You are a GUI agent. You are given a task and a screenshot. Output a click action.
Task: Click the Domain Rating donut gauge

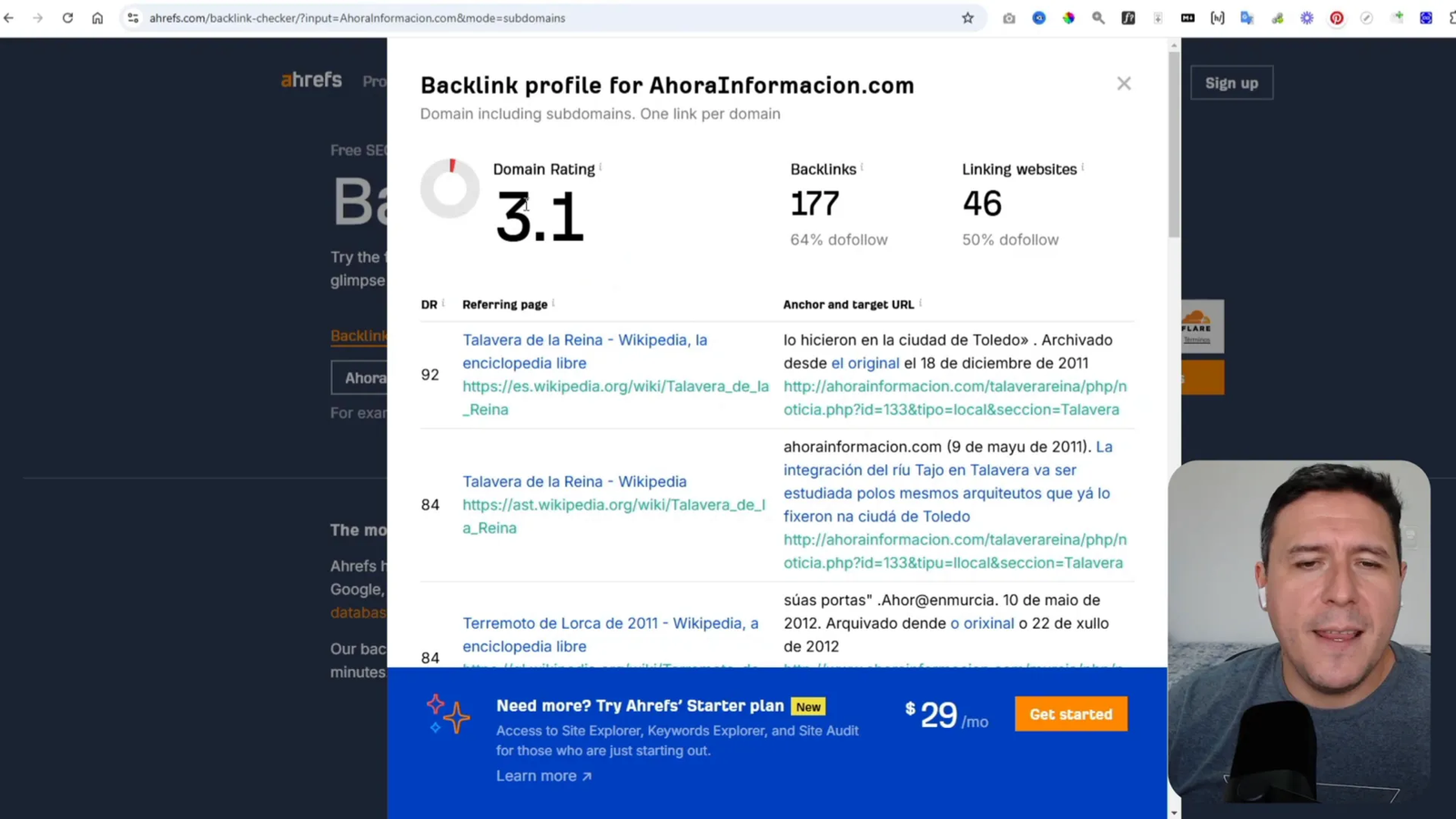point(450,188)
